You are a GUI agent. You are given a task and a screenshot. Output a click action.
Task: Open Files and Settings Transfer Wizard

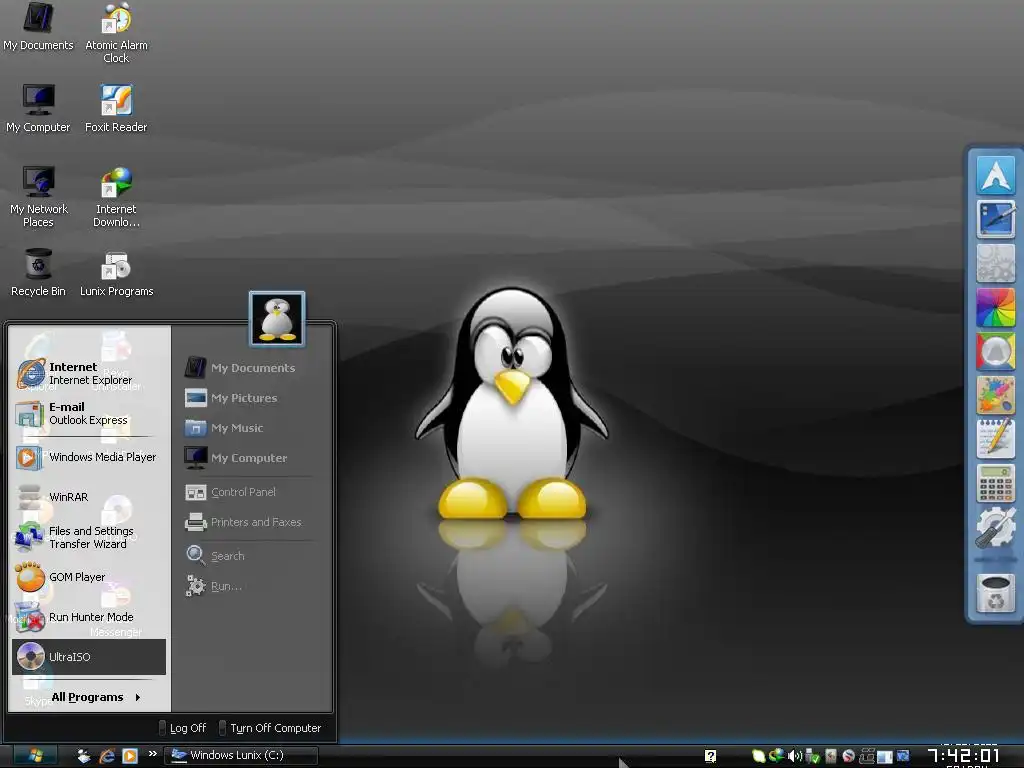(x=89, y=537)
